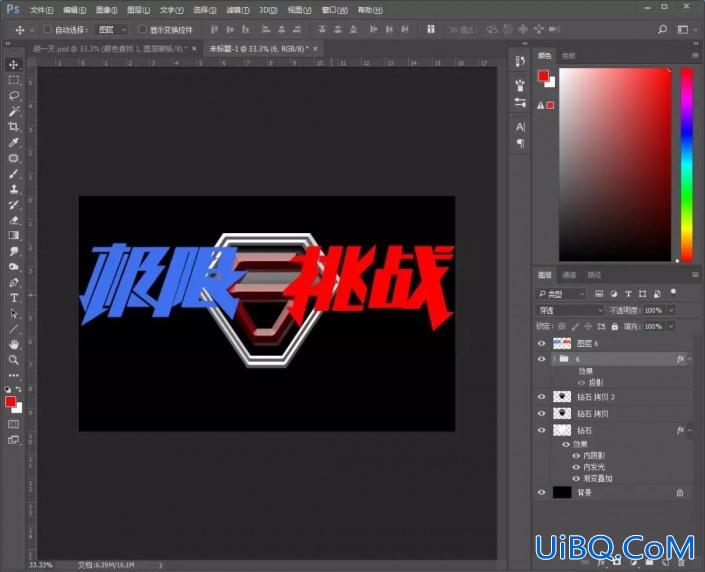The height and width of the screenshot is (572, 705).
Task: Select the Gradient tool
Action: click(x=13, y=236)
